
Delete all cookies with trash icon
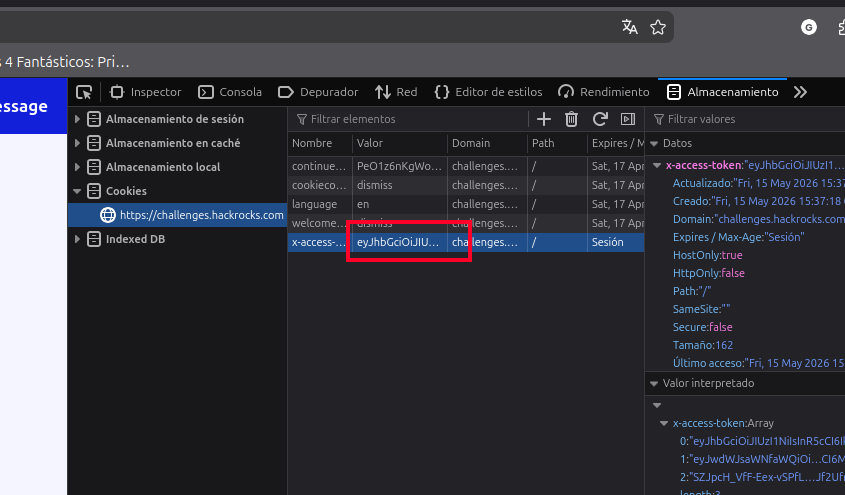[x=571, y=119]
